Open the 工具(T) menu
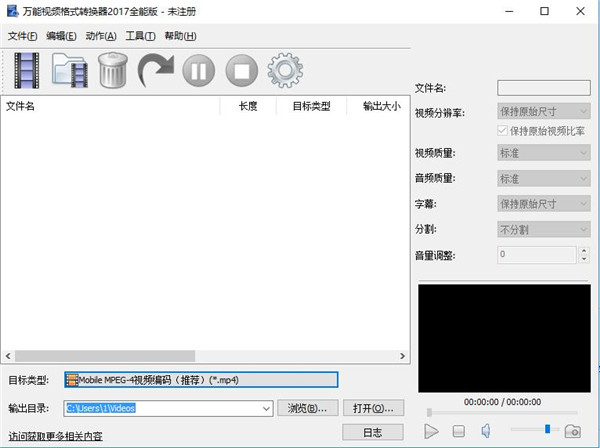The width and height of the screenshot is (600, 448). 140,36
